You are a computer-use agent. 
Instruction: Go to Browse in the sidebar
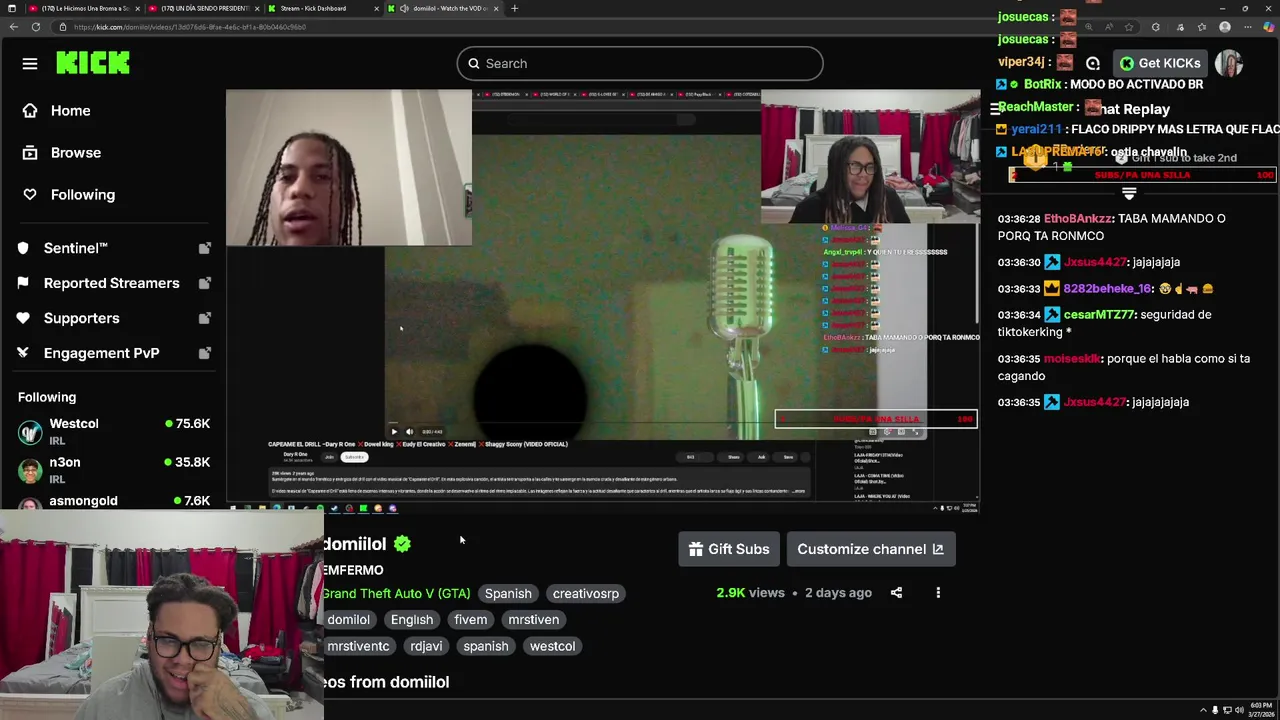tap(76, 153)
